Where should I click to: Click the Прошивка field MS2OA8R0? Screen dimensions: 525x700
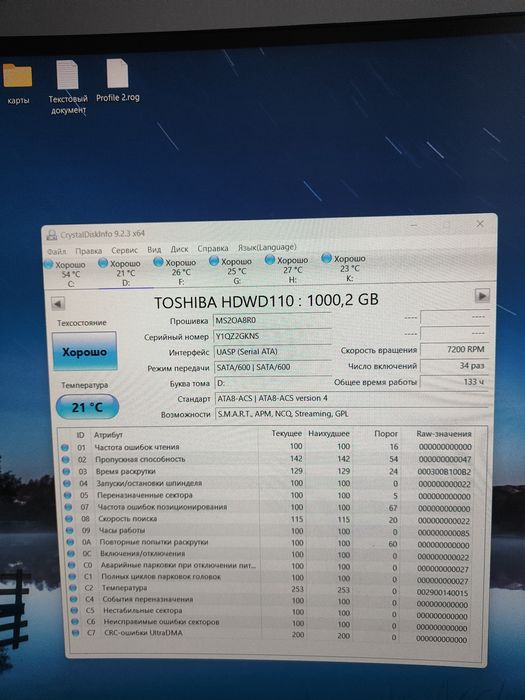click(x=272, y=321)
